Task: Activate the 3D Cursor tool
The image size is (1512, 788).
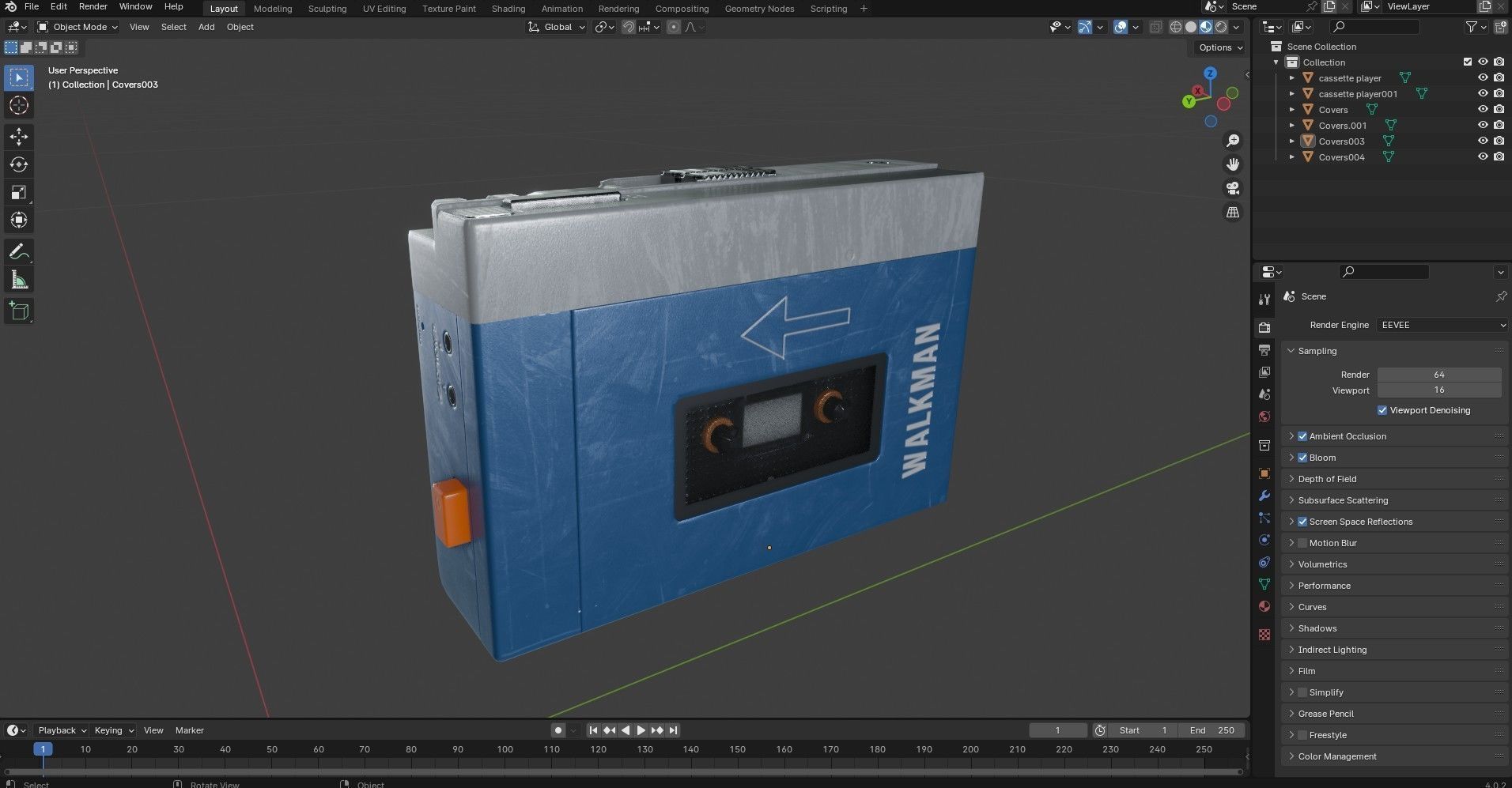Action: (x=19, y=105)
